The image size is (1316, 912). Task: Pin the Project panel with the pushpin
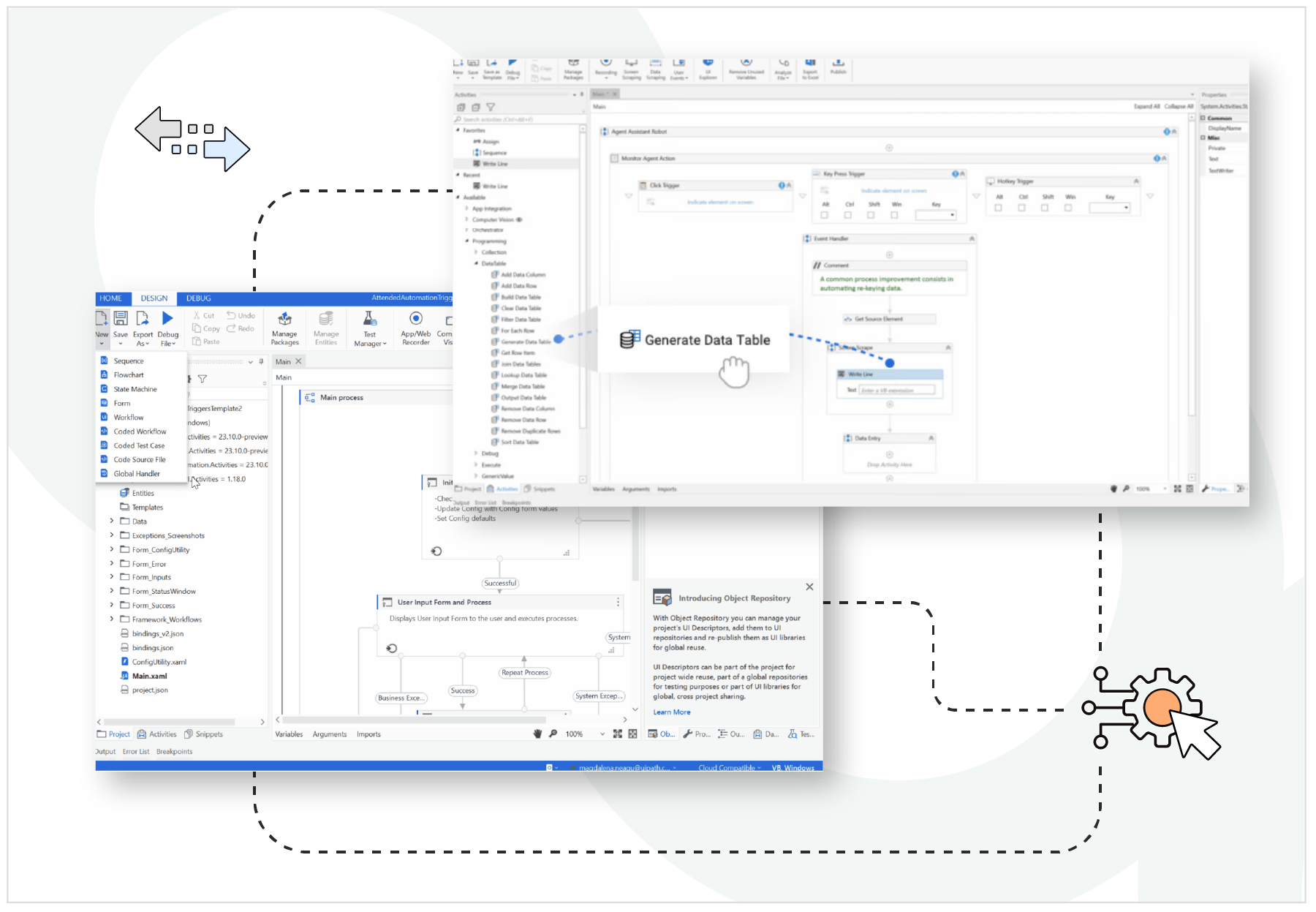(x=261, y=361)
